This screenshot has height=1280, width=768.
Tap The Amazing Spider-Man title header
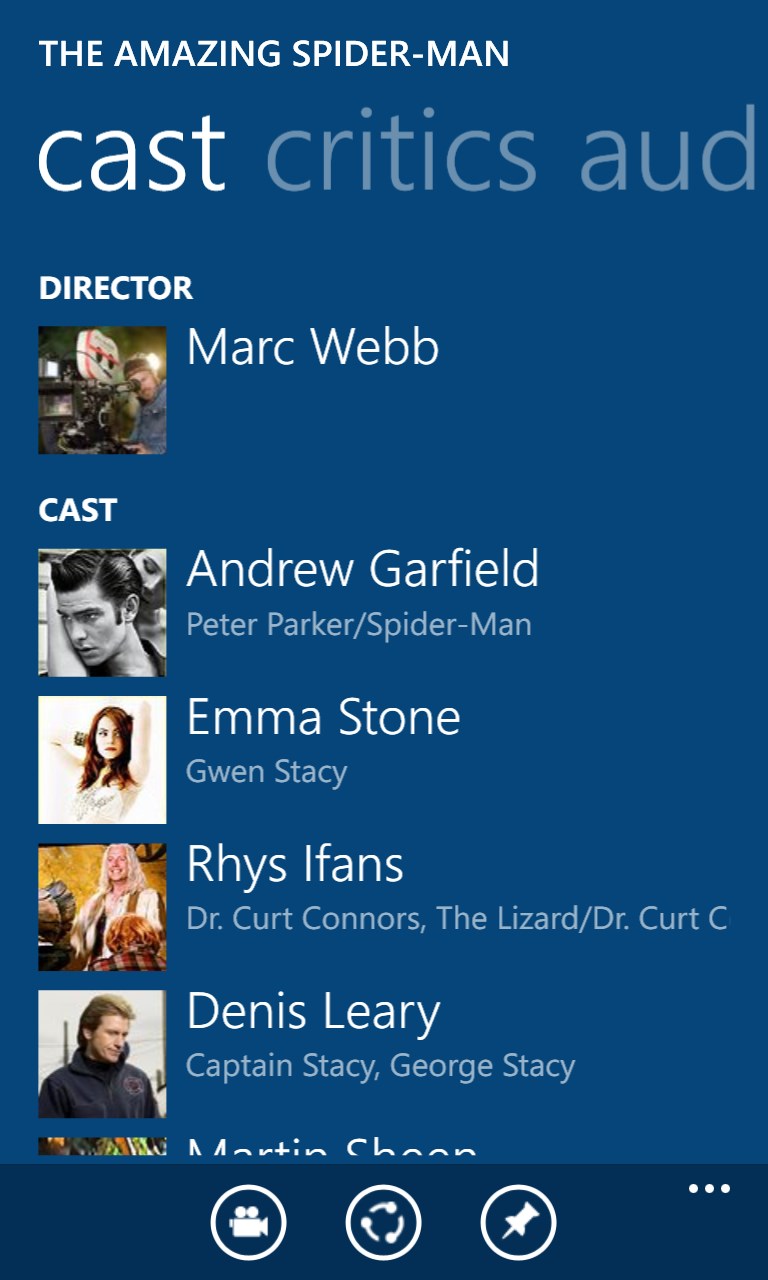274,53
